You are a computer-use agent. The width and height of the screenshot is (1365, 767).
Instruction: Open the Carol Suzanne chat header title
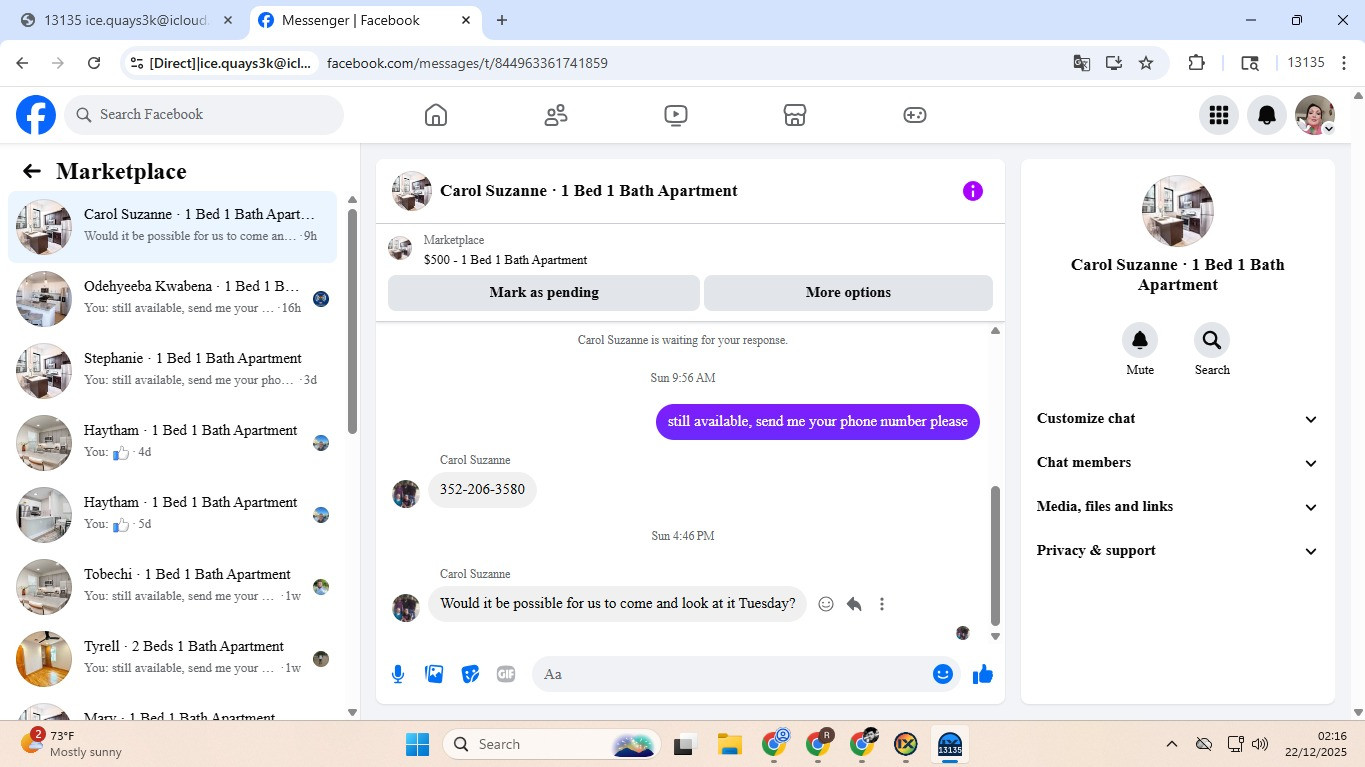click(588, 191)
